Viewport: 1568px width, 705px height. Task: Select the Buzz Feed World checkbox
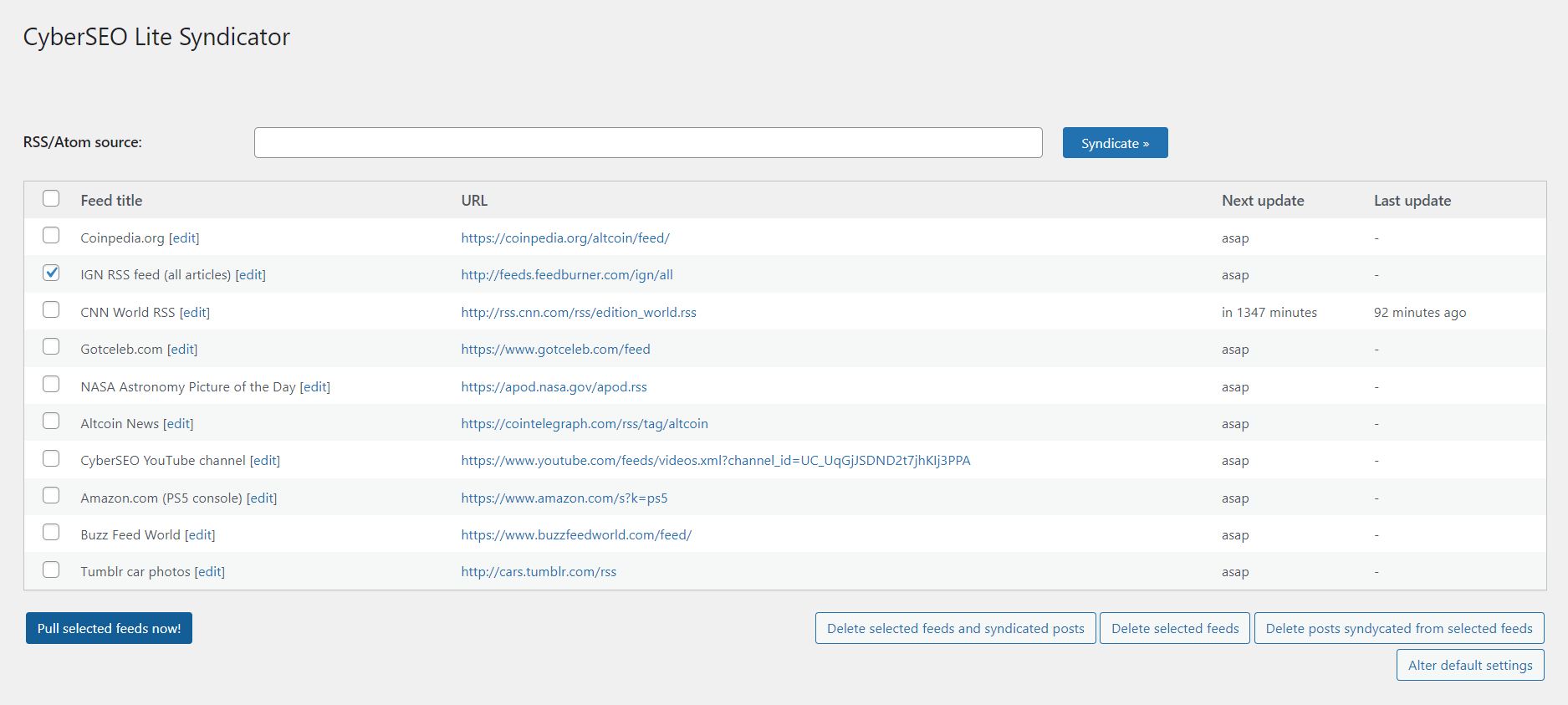pos(51,532)
